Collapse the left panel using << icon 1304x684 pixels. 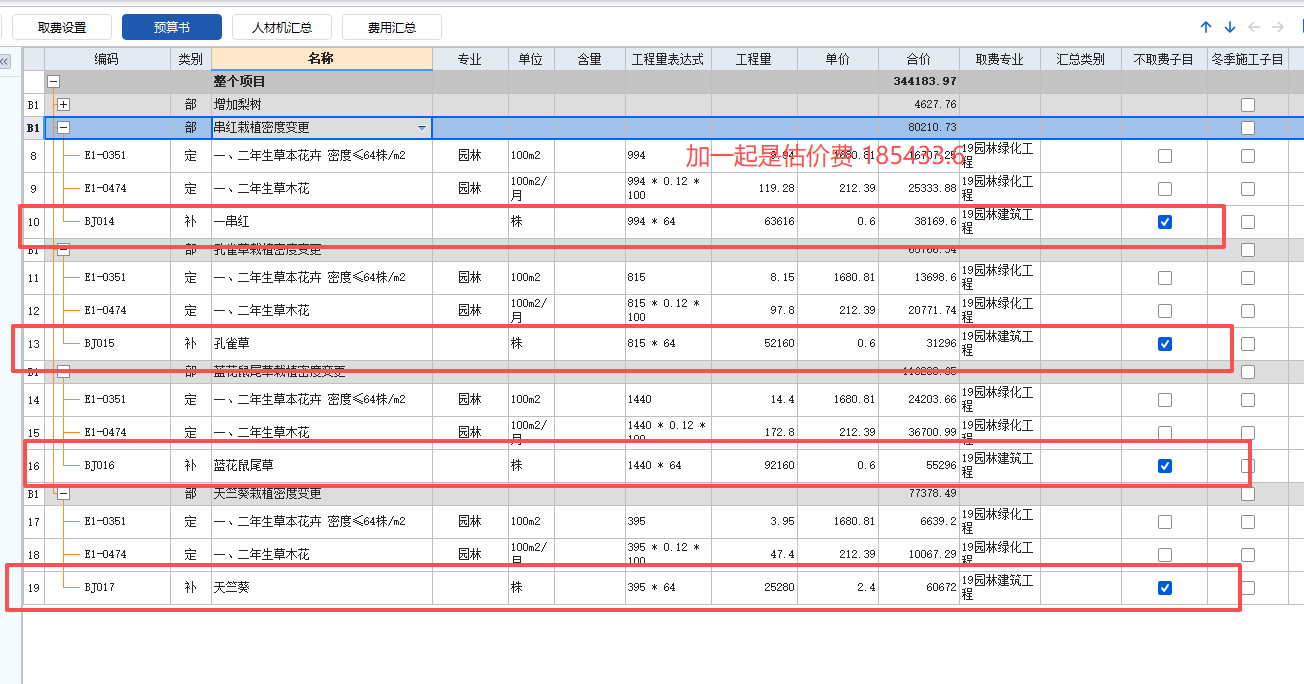pyautogui.click(x=5, y=61)
